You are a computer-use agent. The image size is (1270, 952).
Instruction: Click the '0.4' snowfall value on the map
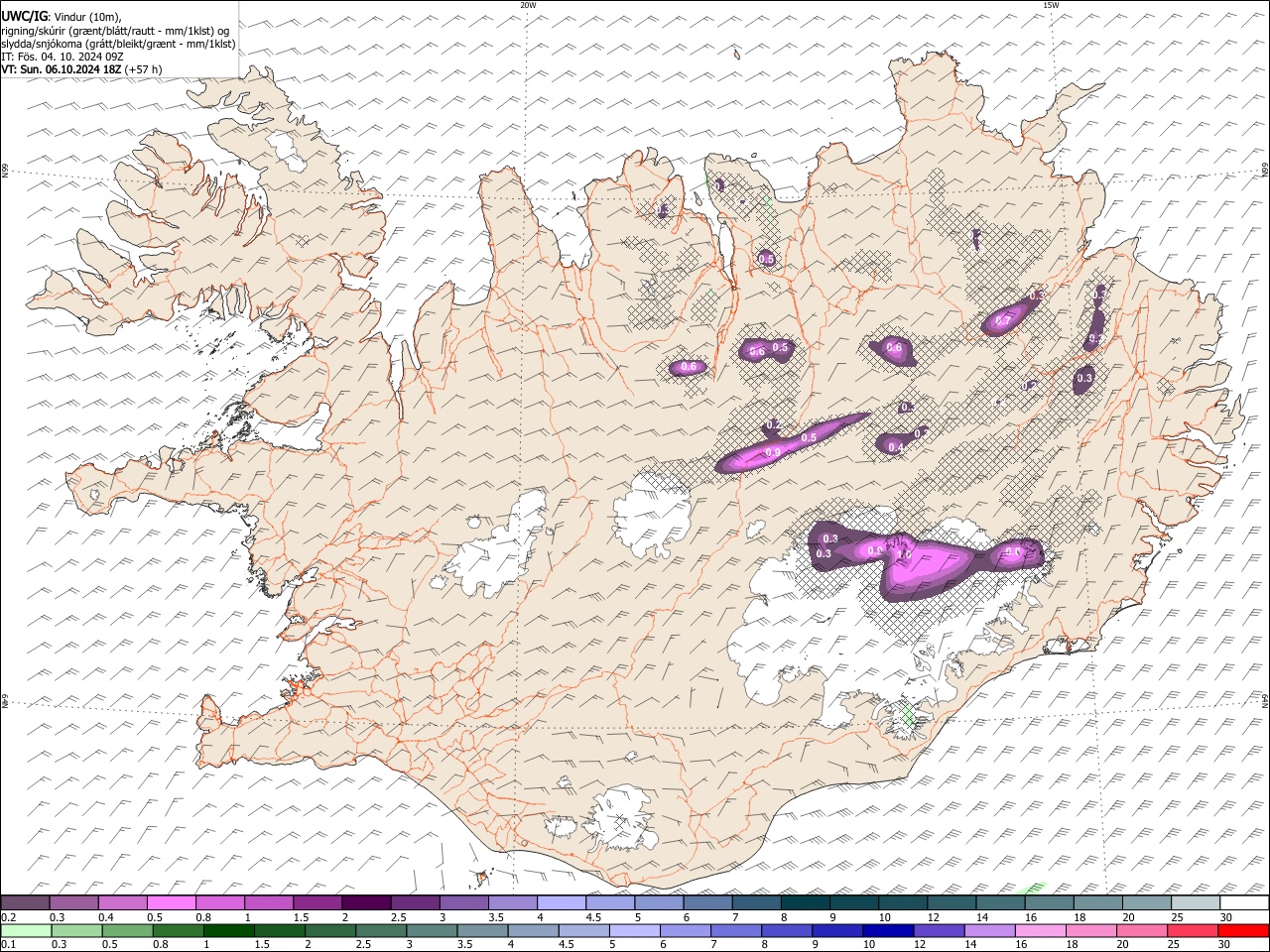(x=895, y=448)
